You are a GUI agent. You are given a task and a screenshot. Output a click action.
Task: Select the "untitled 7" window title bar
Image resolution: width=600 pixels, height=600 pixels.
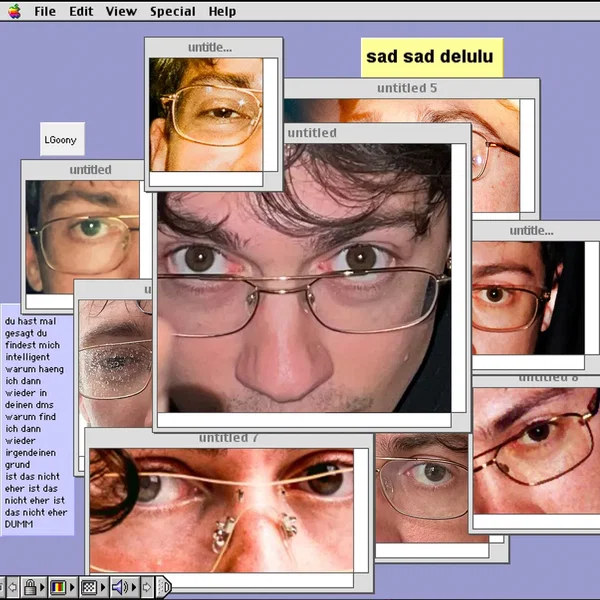coord(229,438)
